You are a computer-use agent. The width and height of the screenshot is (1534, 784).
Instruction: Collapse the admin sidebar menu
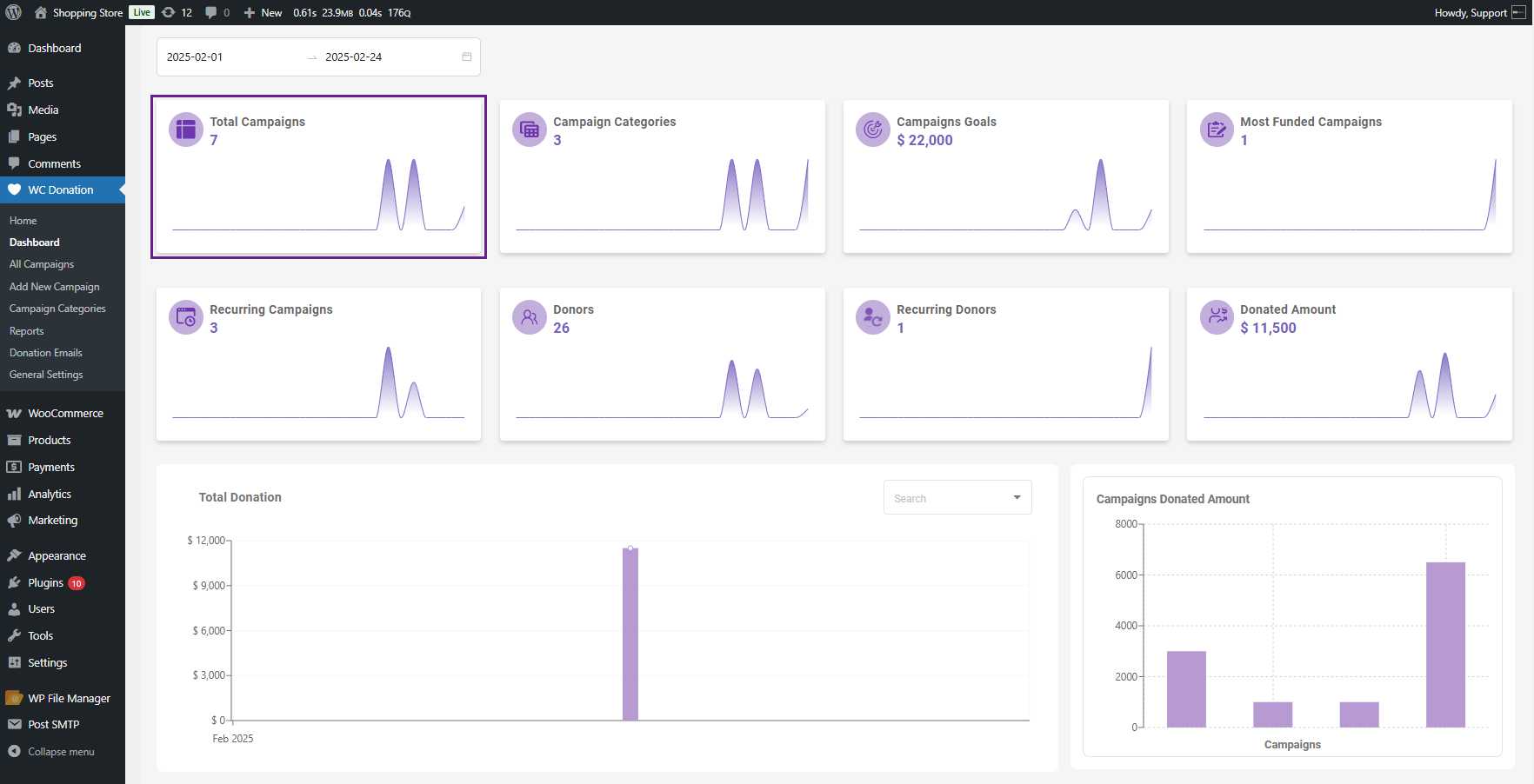pyautogui.click(x=60, y=752)
